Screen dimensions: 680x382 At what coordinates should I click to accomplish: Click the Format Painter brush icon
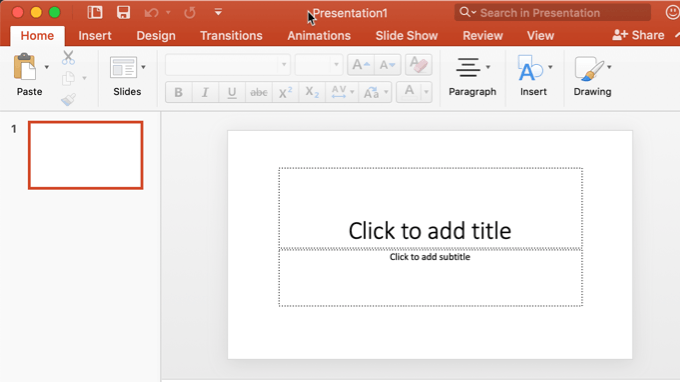coord(68,100)
